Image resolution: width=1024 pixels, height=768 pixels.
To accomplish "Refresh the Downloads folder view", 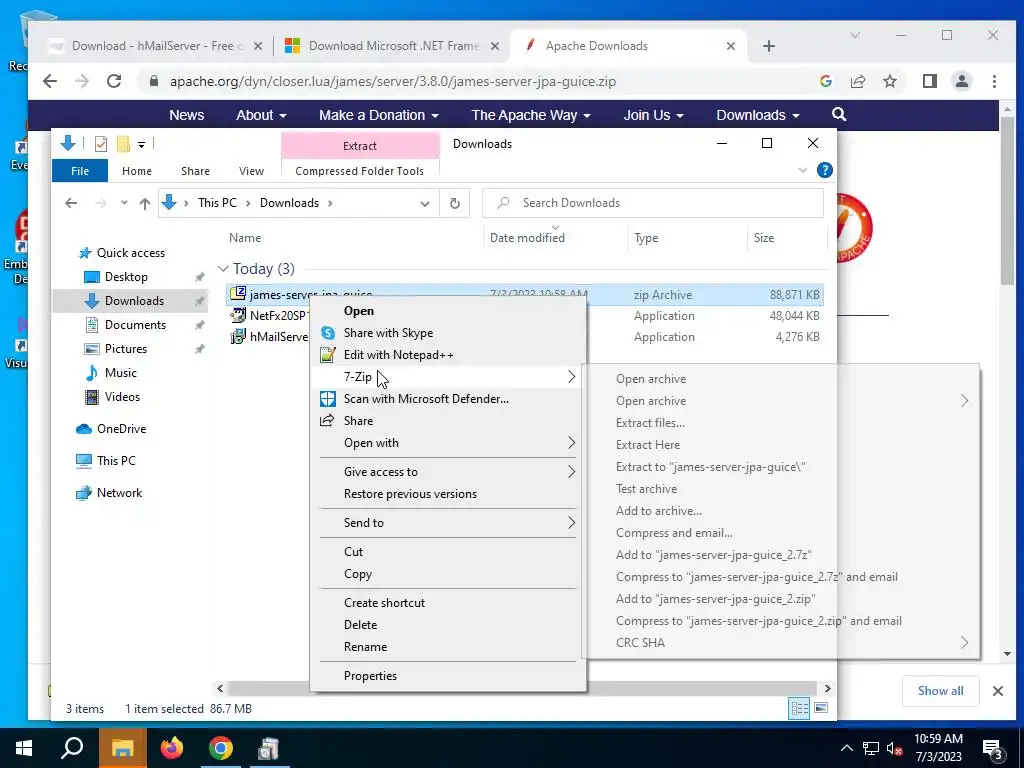I will pos(455,203).
